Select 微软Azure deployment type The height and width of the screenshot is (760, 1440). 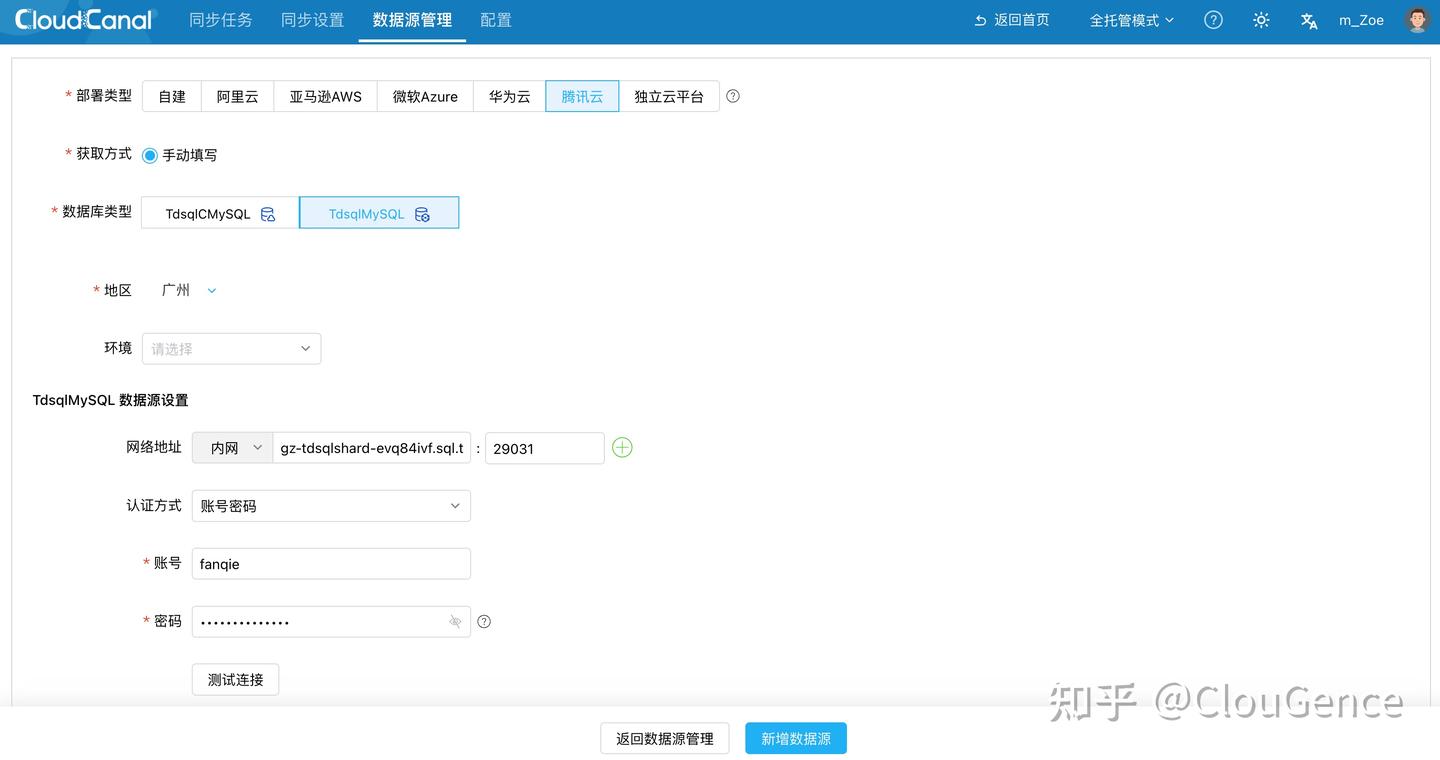pyautogui.click(x=425, y=97)
